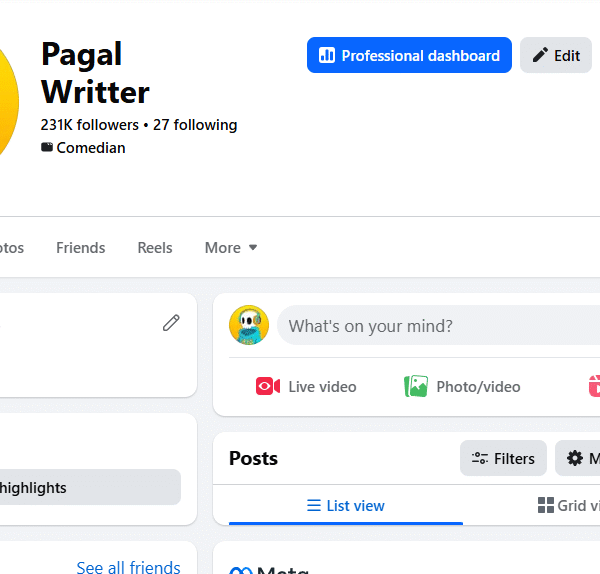Click the small avatar in the post composer
The image size is (600, 574).
(x=249, y=326)
